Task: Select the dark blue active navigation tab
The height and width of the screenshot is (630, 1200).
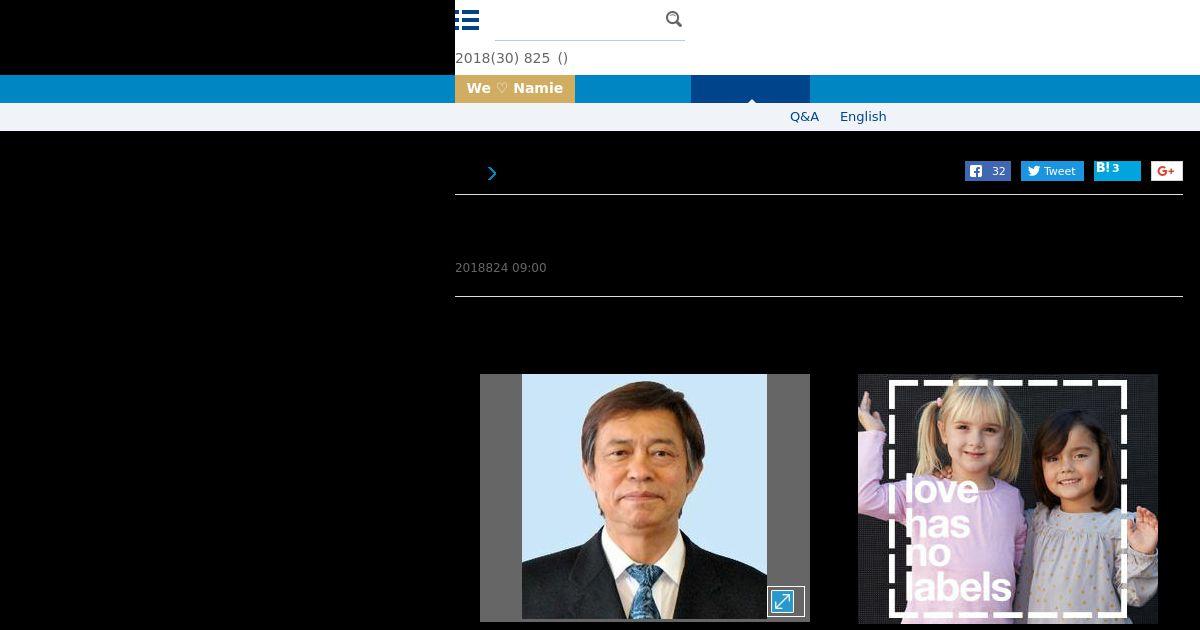Action: point(750,89)
